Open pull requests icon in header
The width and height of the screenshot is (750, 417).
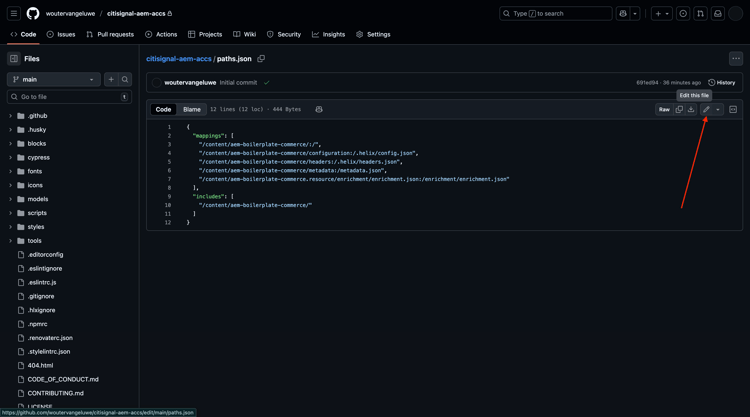700,13
